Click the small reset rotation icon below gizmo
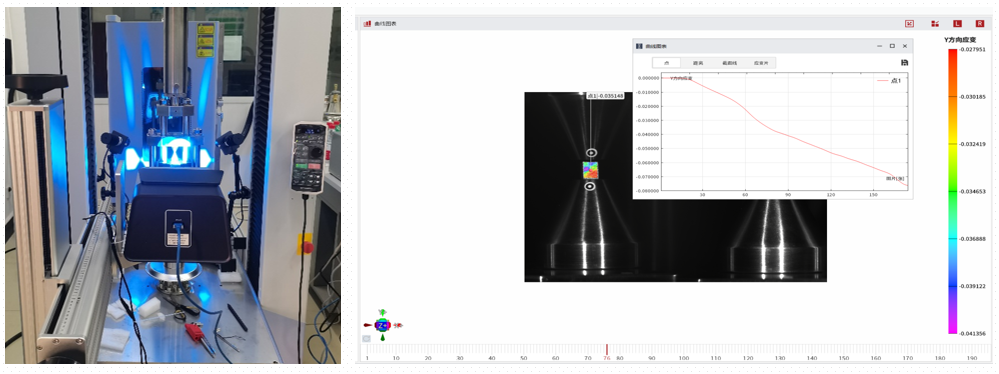 366,339
